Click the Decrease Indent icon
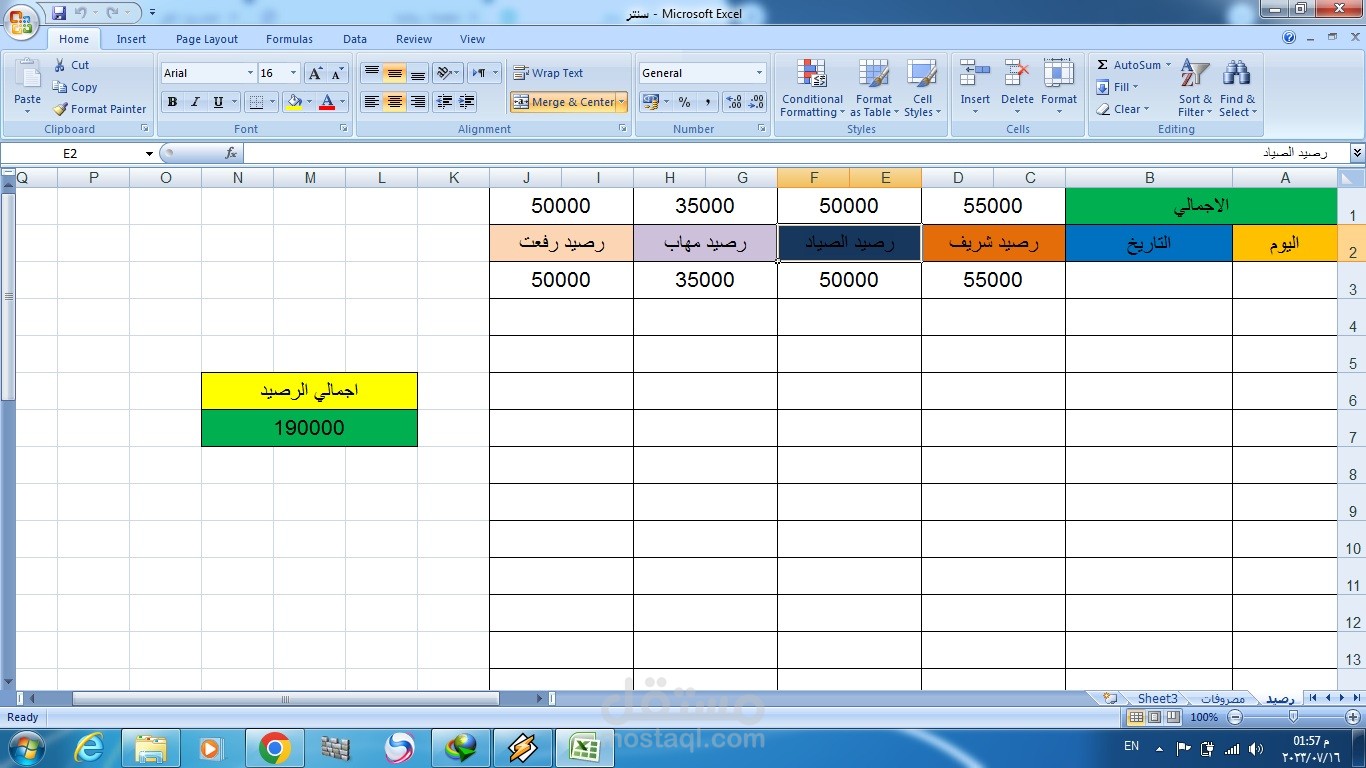 tap(444, 102)
